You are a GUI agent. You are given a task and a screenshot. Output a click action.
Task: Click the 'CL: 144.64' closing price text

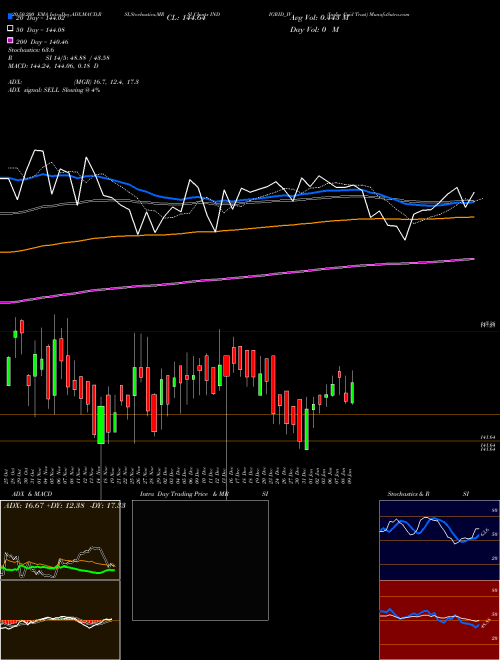pos(186,18)
